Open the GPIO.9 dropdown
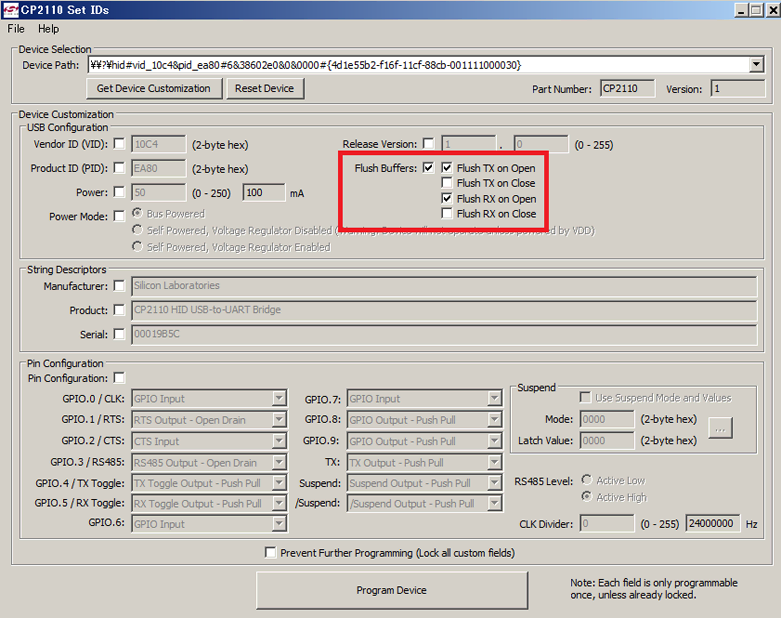The height and width of the screenshot is (618, 781). pyautogui.click(x=494, y=441)
